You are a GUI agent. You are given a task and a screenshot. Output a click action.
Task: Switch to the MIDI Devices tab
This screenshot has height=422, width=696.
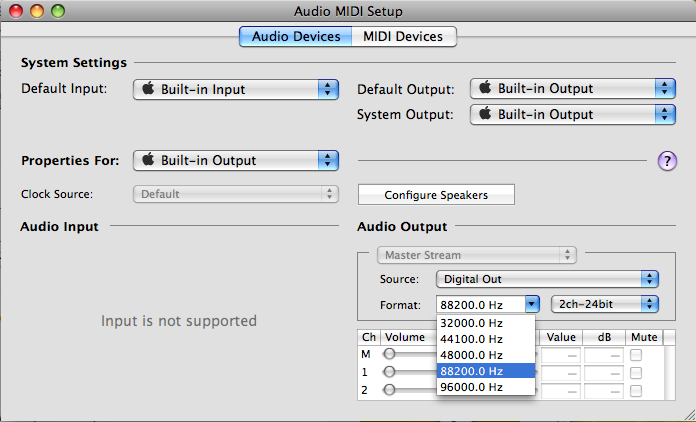pos(403,37)
